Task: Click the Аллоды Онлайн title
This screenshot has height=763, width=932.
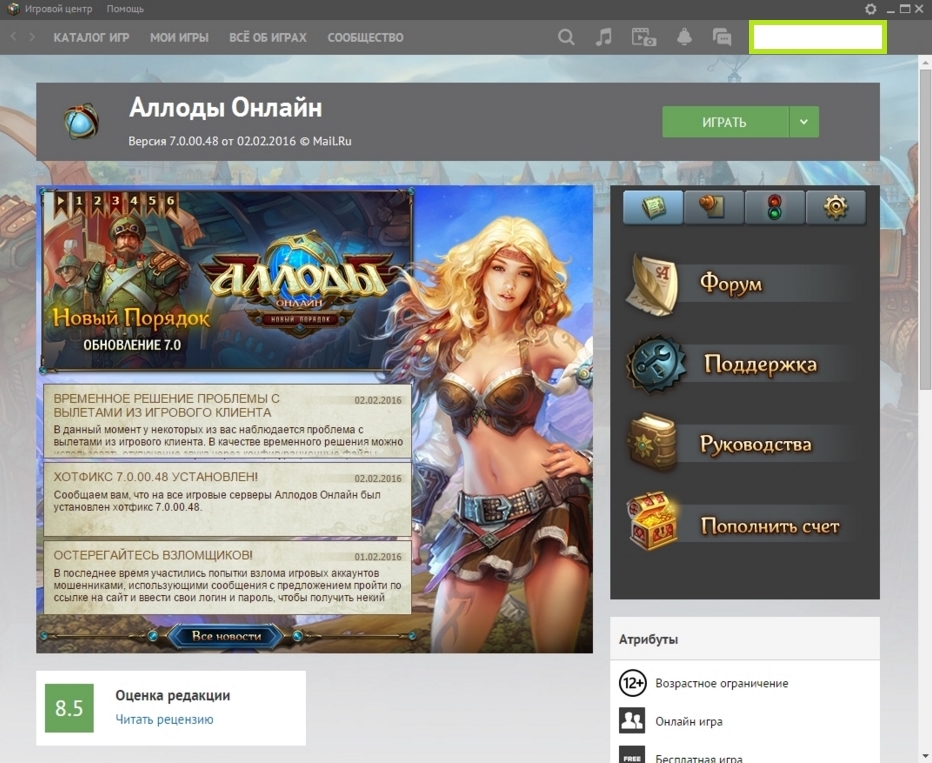Action: (226, 108)
